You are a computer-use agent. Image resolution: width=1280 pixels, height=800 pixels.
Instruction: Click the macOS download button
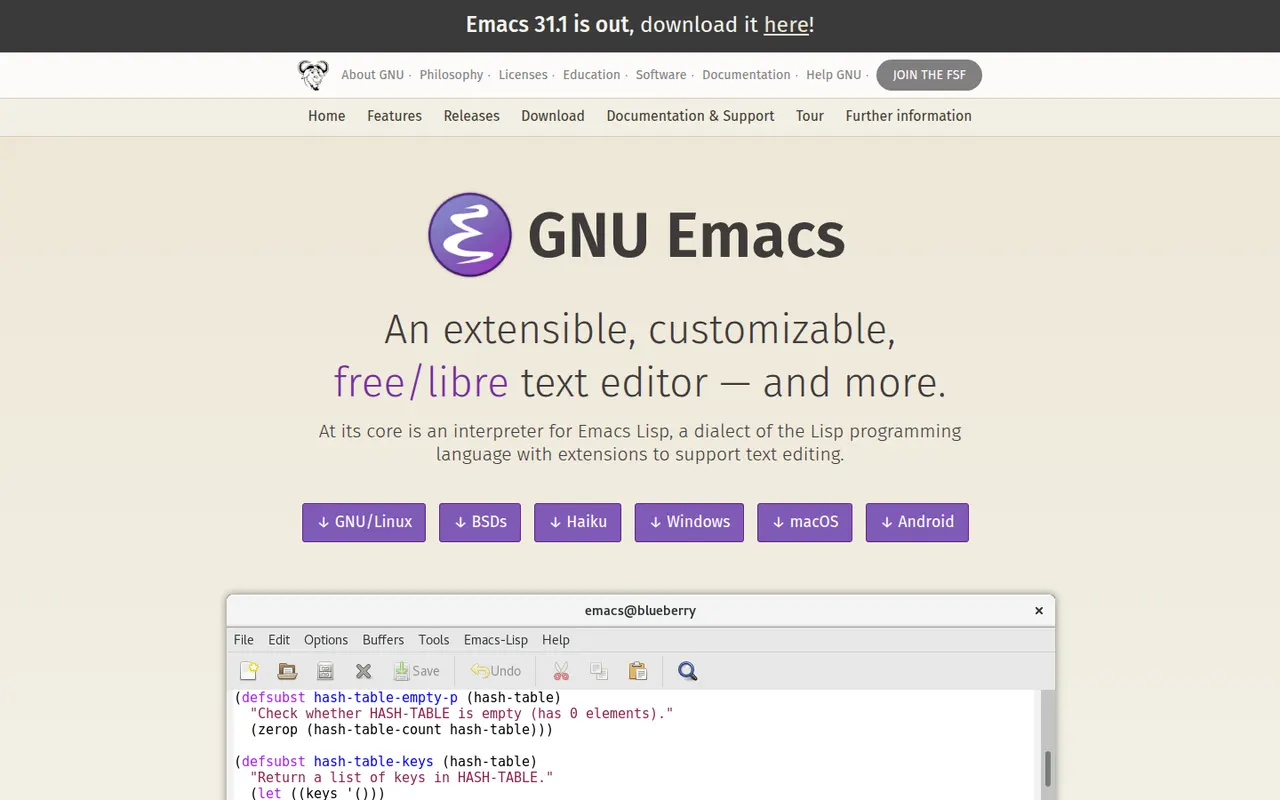coord(805,522)
